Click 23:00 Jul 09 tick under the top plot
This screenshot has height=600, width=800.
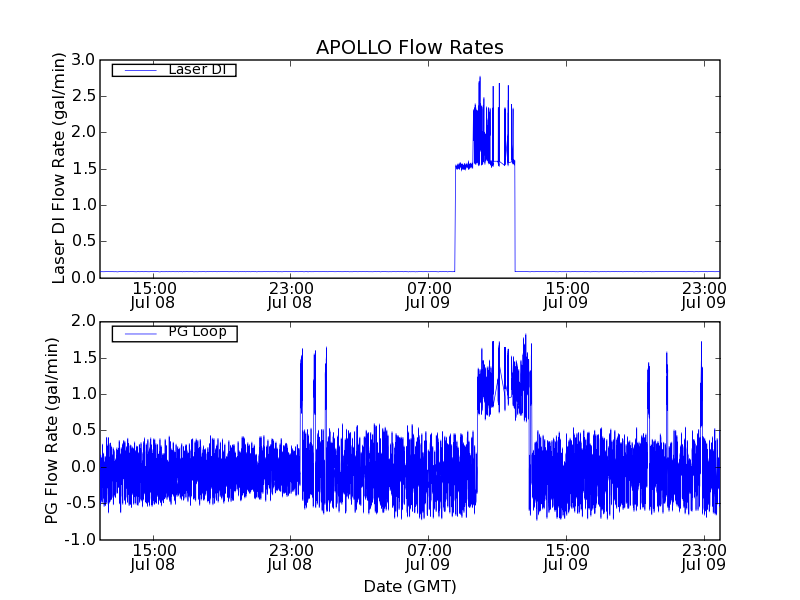pyautogui.click(x=703, y=295)
